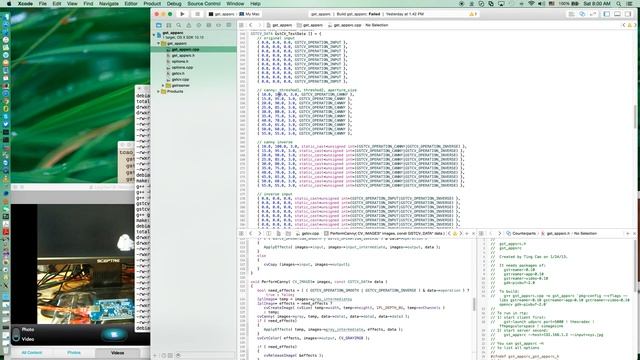
Task: Expand the gstreamer folder
Action: coord(163,85)
